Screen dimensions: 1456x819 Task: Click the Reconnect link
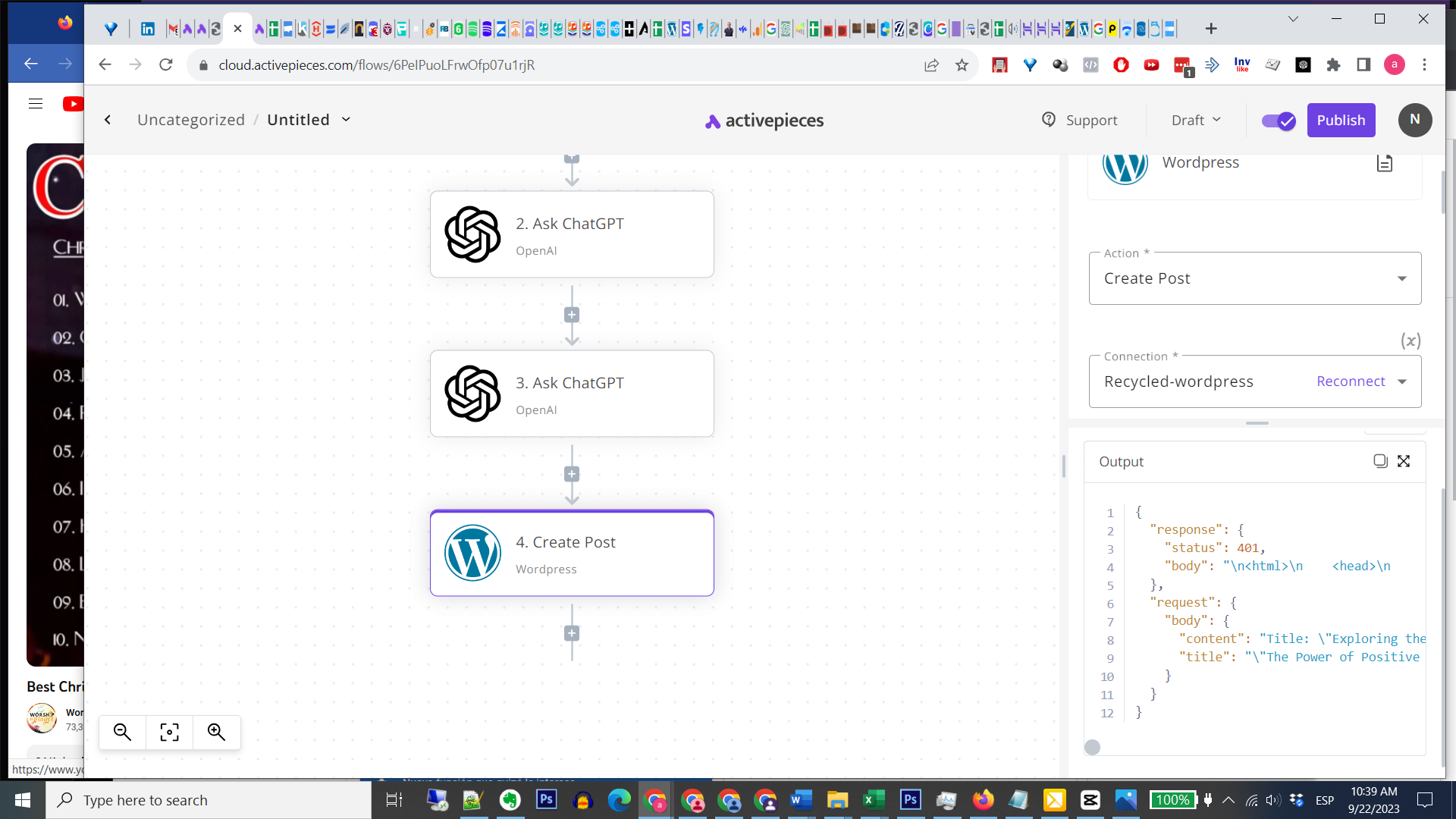coord(1351,381)
